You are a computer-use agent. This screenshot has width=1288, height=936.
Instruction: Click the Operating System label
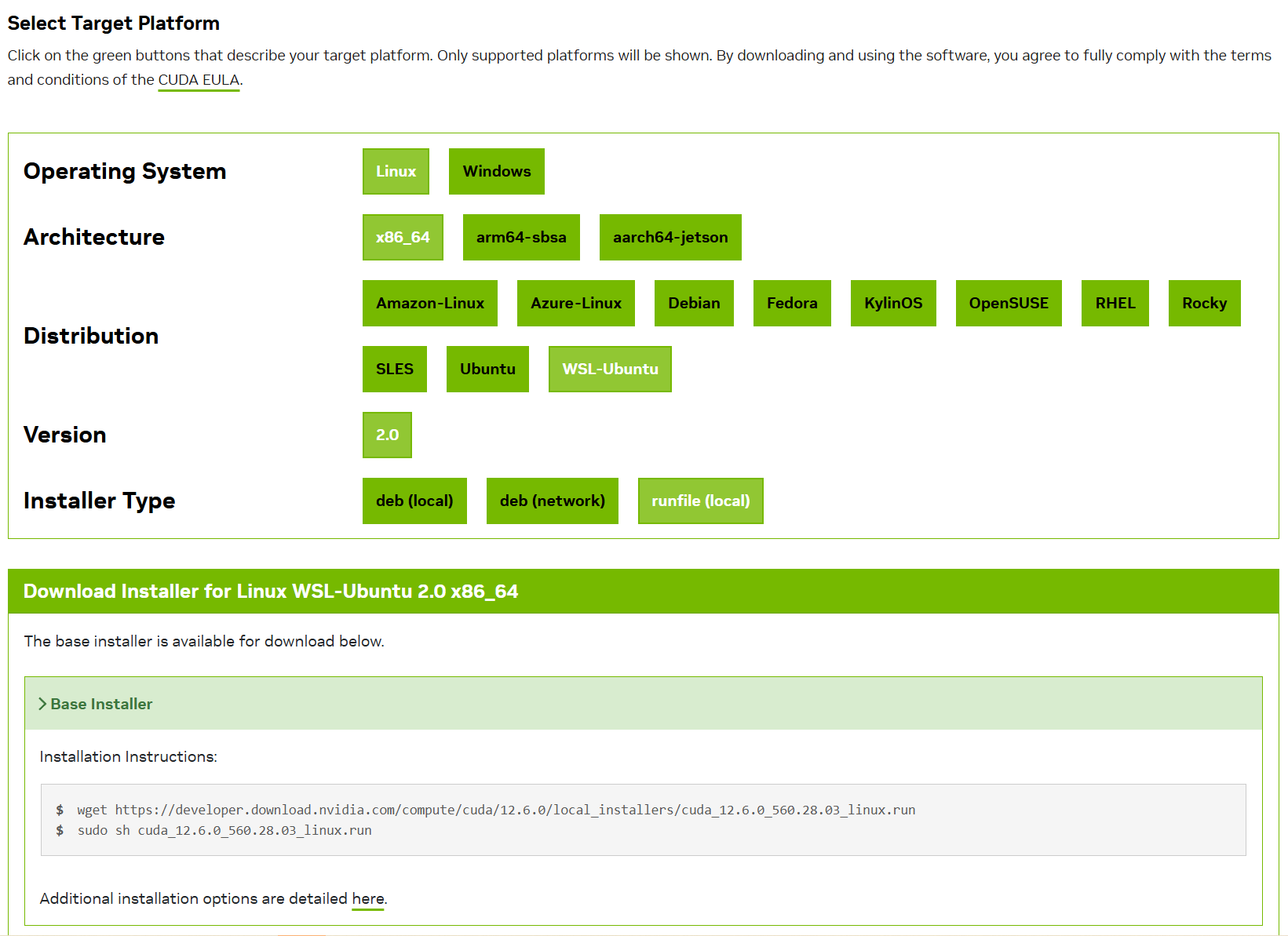[x=125, y=171]
